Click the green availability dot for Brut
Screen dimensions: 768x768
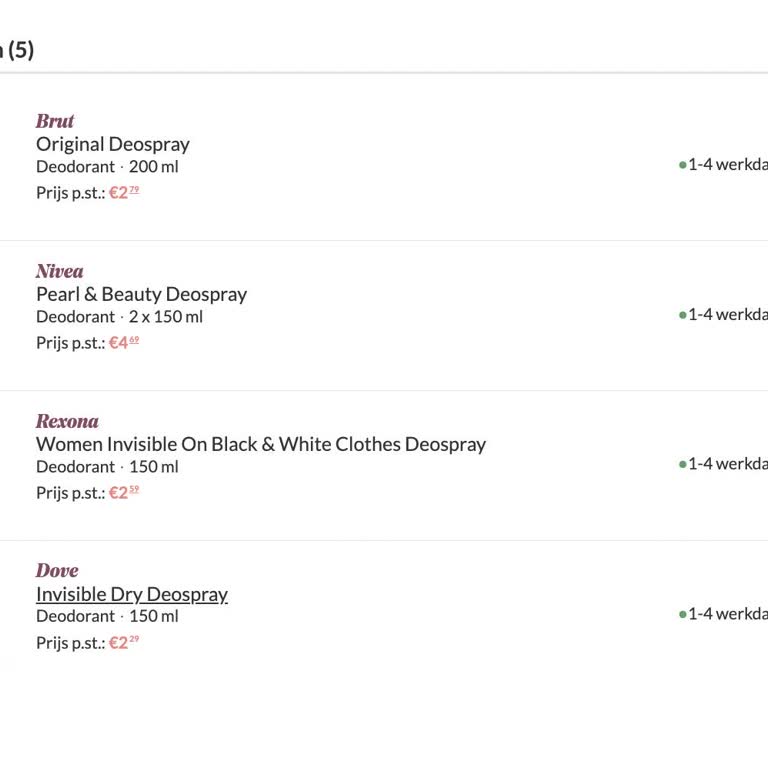point(682,165)
